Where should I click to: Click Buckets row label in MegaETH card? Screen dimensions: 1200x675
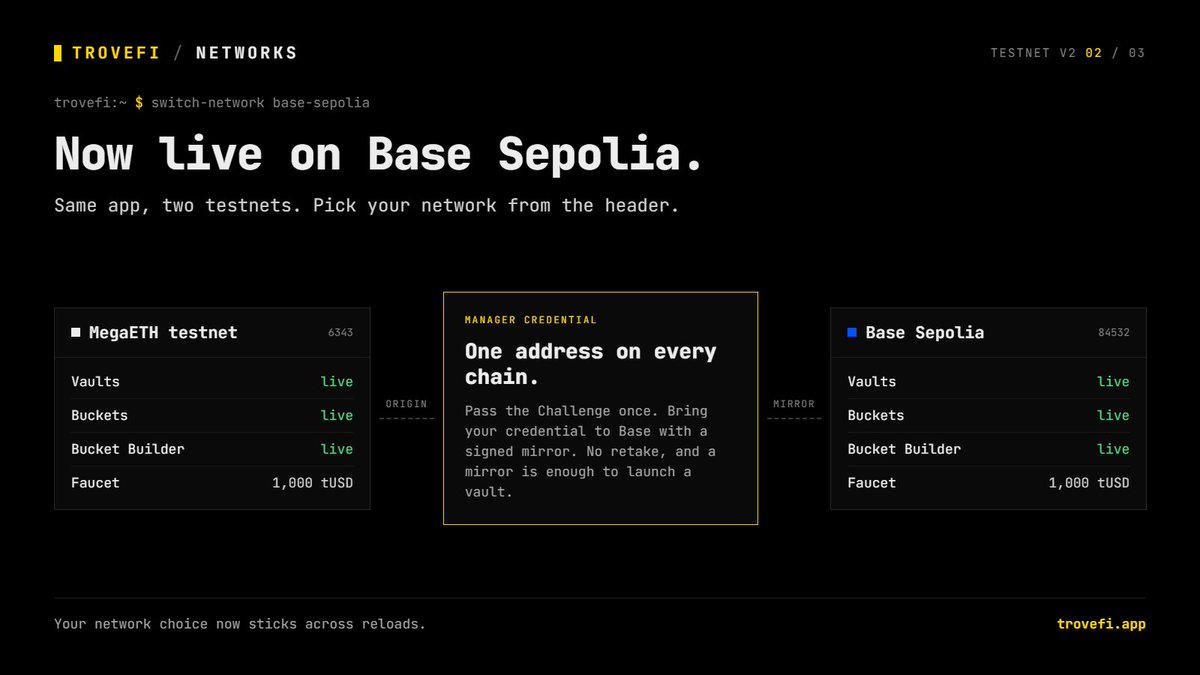click(100, 415)
